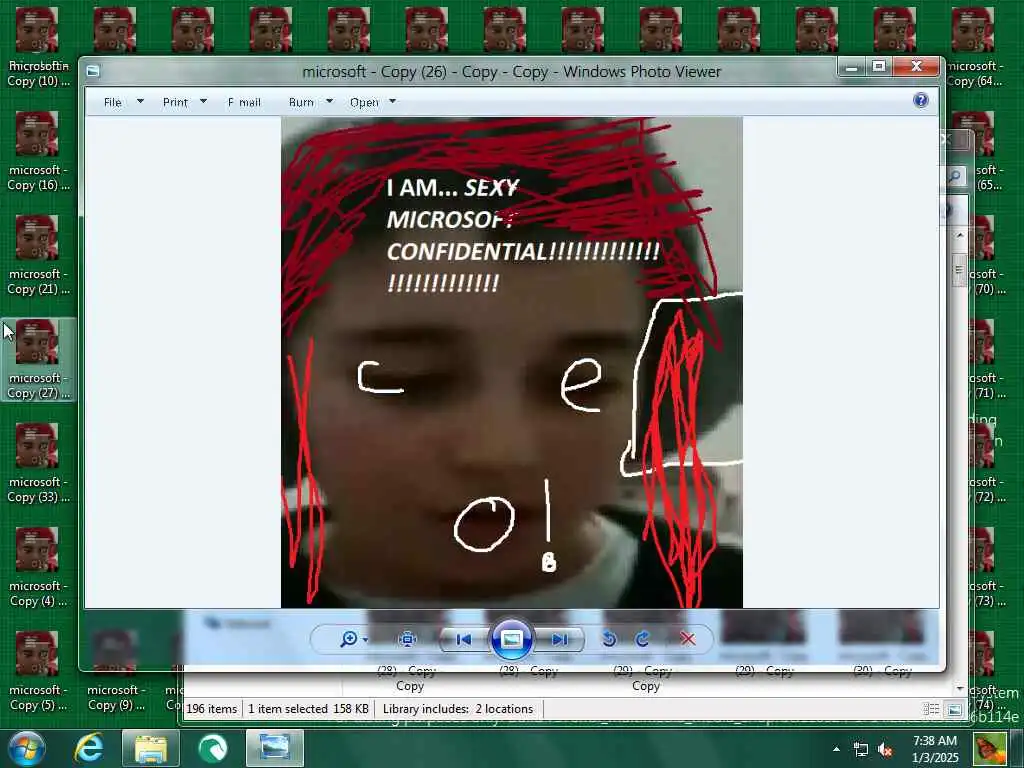This screenshot has height=768, width=1024.
Task: Select desktop icon microsoft - Copy (5)
Action: point(37,671)
